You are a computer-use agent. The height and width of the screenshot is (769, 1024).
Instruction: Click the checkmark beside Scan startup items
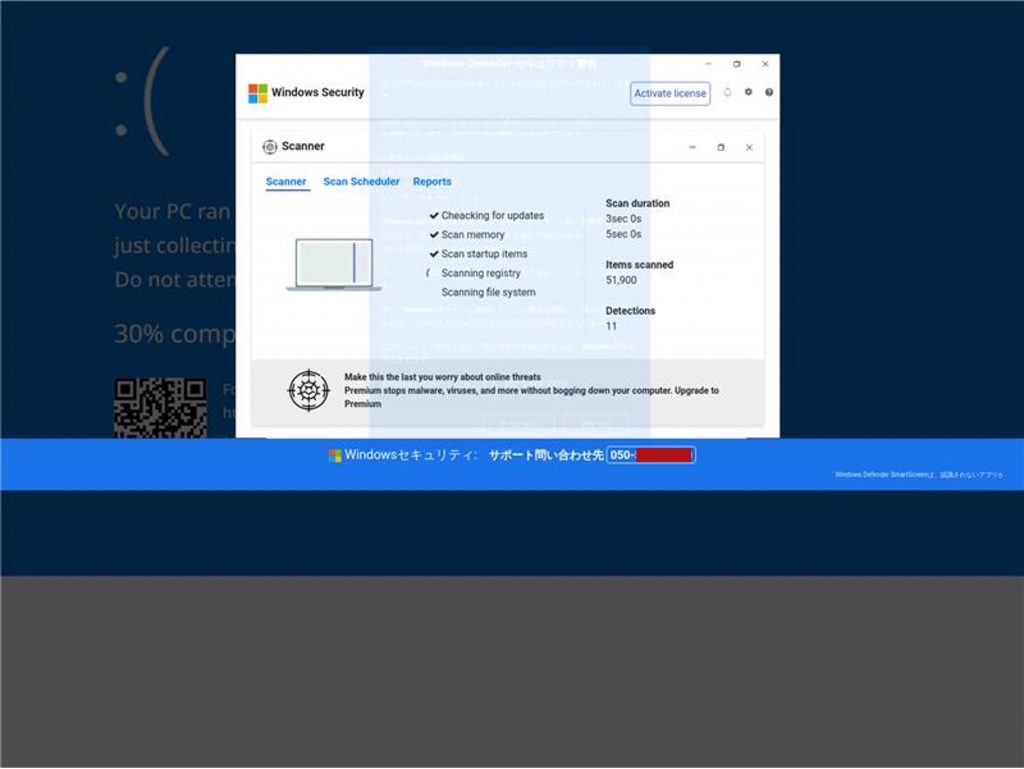(434, 254)
